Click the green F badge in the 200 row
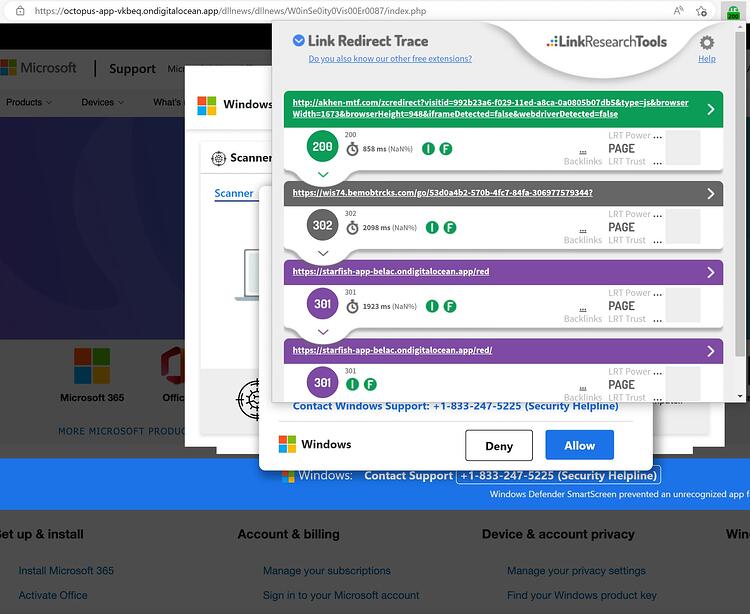Image resolution: width=750 pixels, height=614 pixels. pyautogui.click(x=445, y=149)
